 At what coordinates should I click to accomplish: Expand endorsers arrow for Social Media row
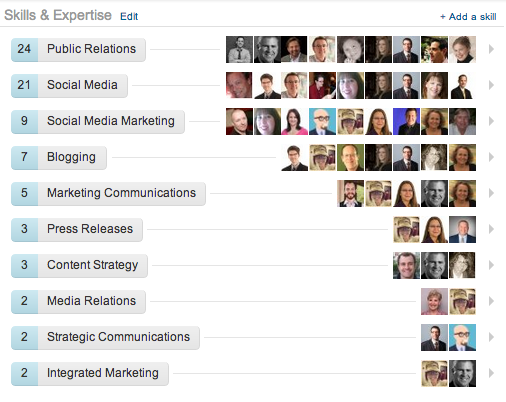(x=491, y=85)
